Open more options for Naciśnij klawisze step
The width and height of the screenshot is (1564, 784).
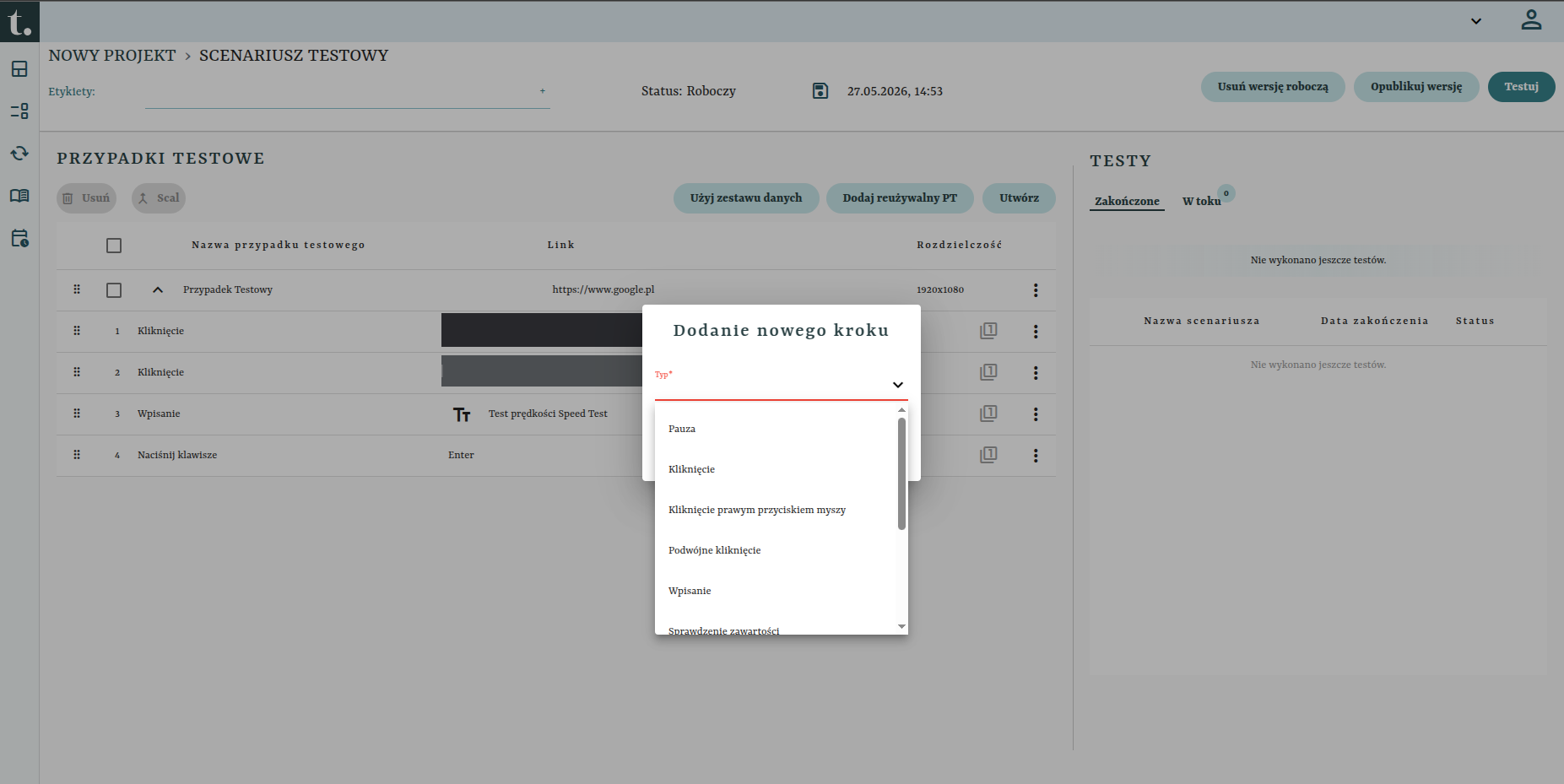tap(1036, 456)
